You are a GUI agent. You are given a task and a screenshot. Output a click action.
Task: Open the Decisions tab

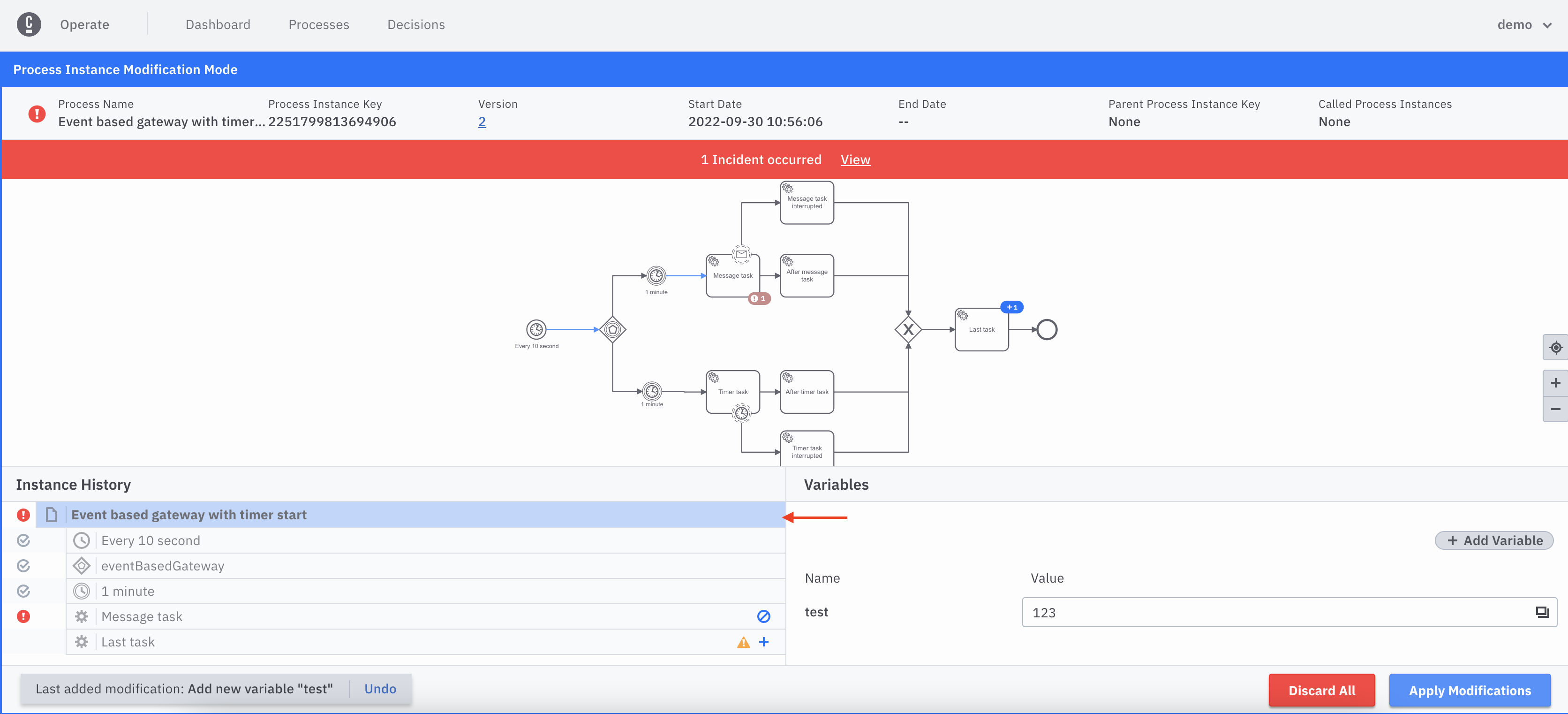416,24
